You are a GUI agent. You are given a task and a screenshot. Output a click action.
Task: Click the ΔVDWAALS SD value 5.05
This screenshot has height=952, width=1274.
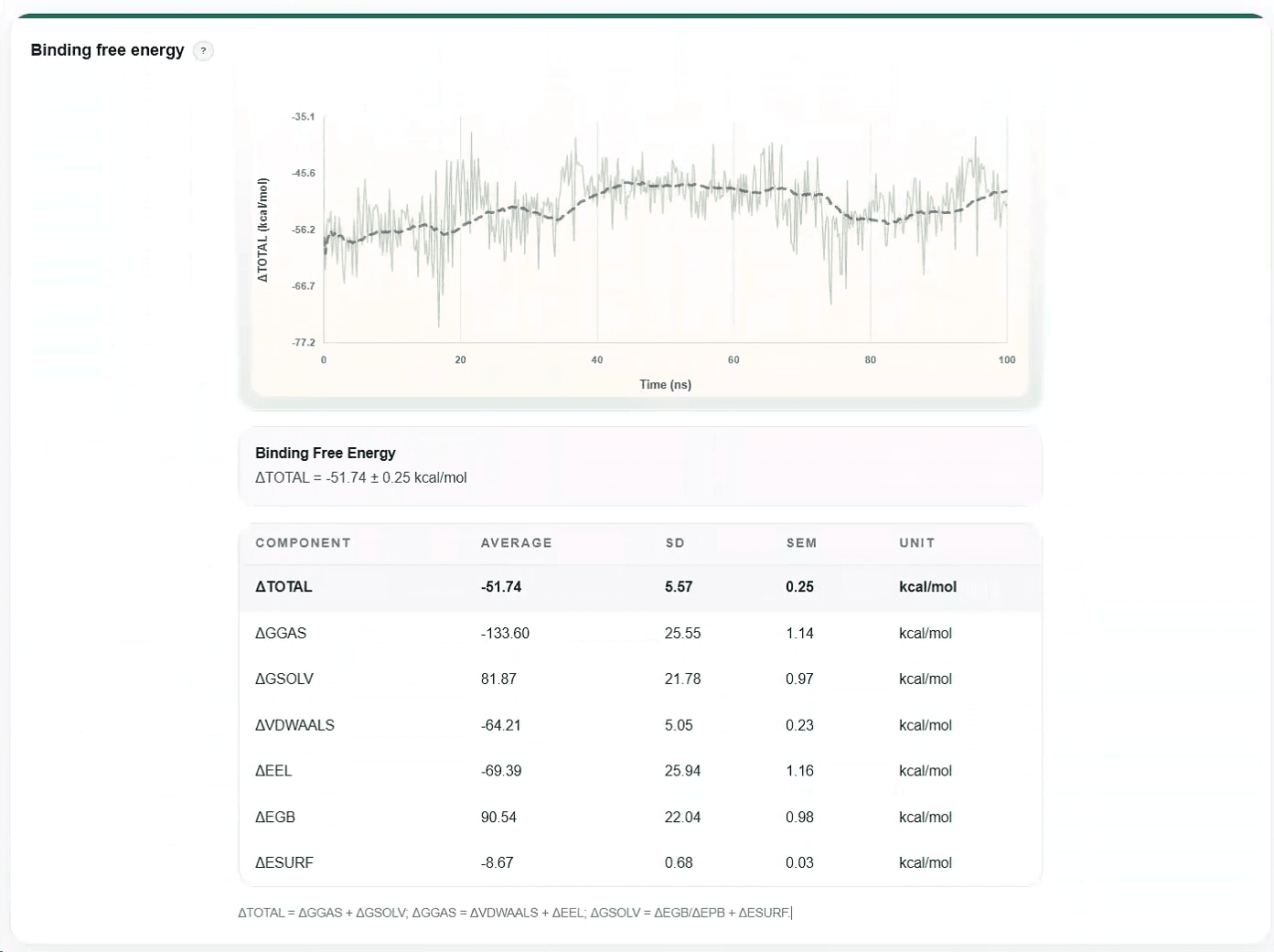coord(679,725)
